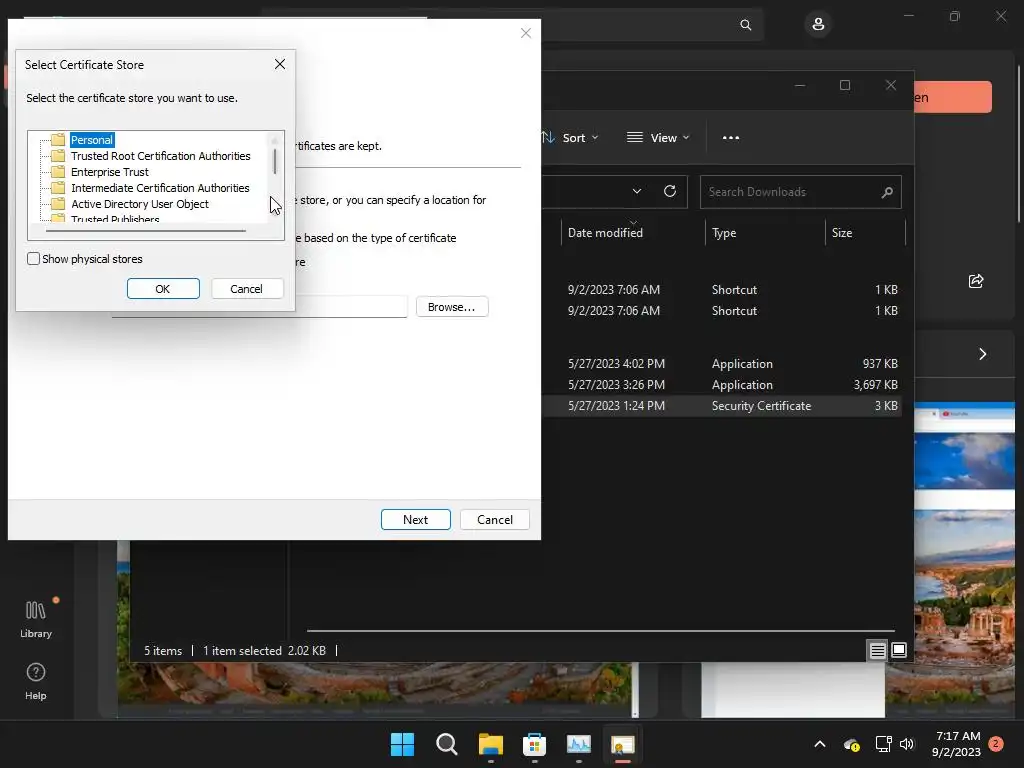Click the cloud sync tray icon
The image size is (1024, 768).
tap(851, 744)
